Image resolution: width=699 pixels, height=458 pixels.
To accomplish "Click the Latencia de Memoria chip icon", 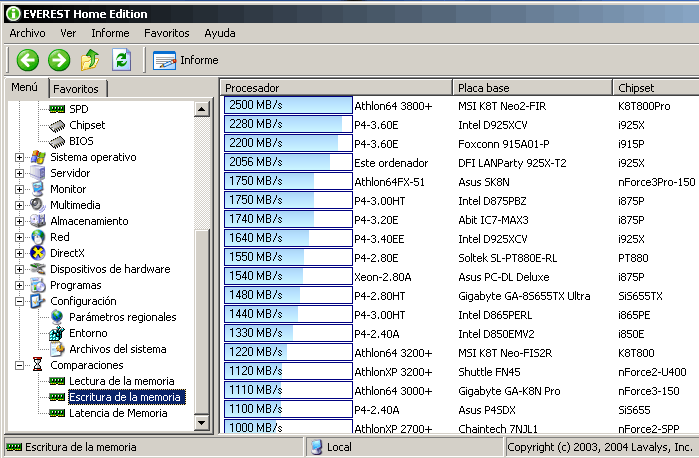I will [x=57, y=413].
